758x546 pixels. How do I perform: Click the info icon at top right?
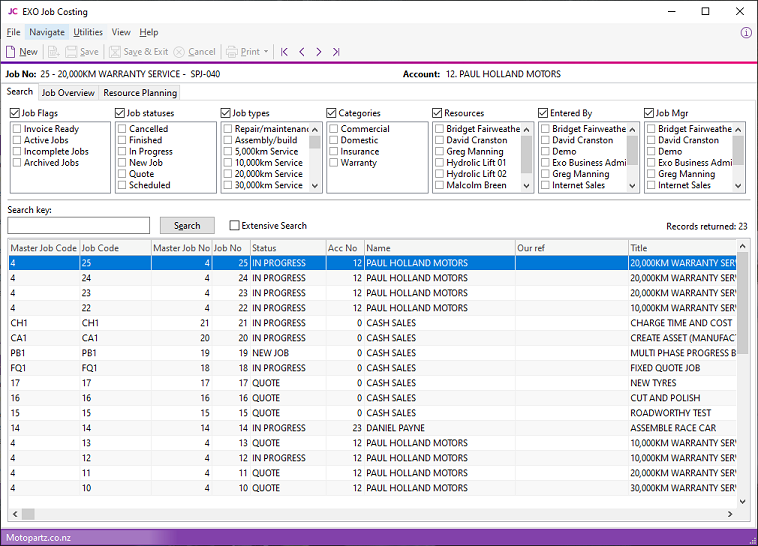coord(746,33)
